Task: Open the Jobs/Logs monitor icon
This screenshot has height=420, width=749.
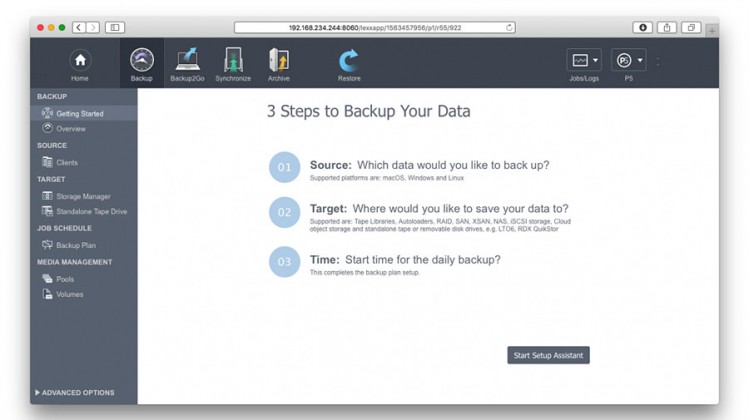Action: pyautogui.click(x=580, y=60)
